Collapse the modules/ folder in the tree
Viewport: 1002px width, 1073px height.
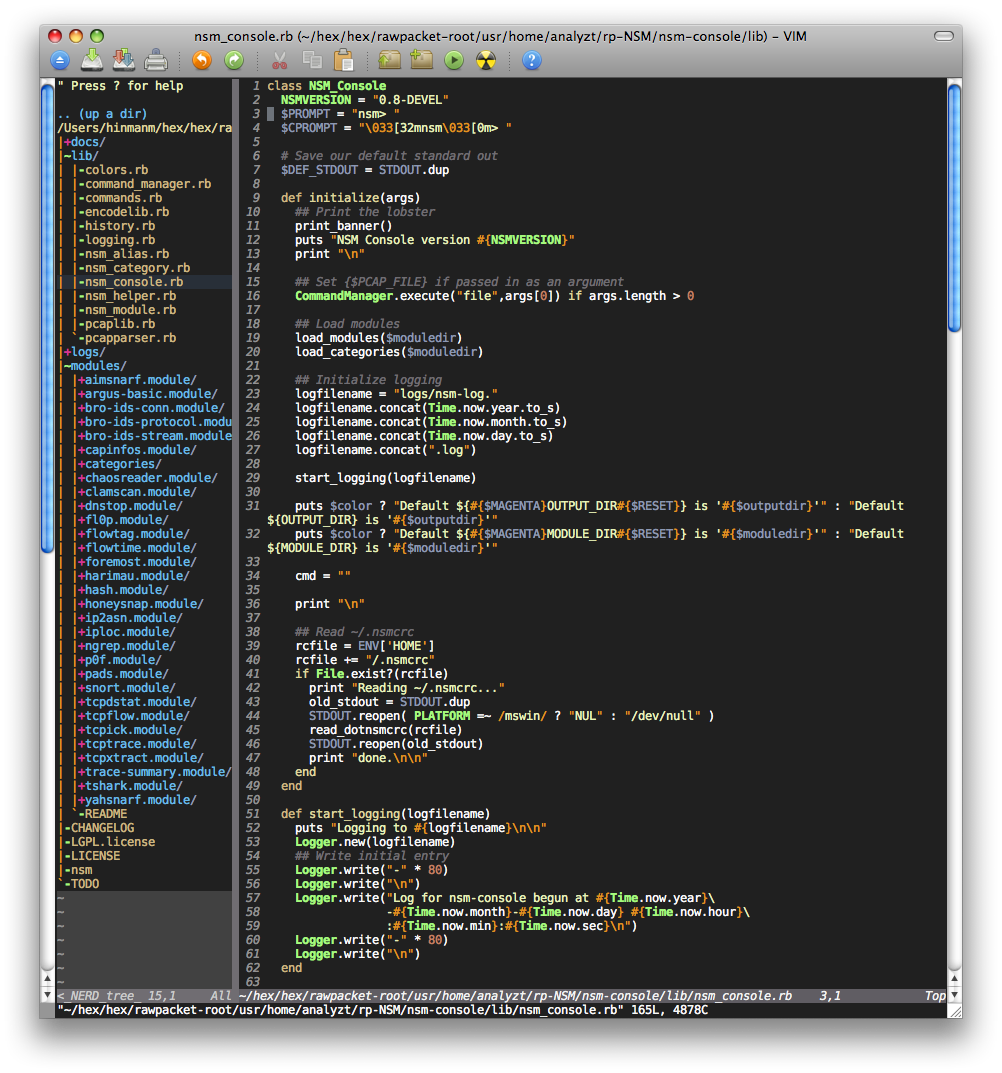tap(95, 366)
